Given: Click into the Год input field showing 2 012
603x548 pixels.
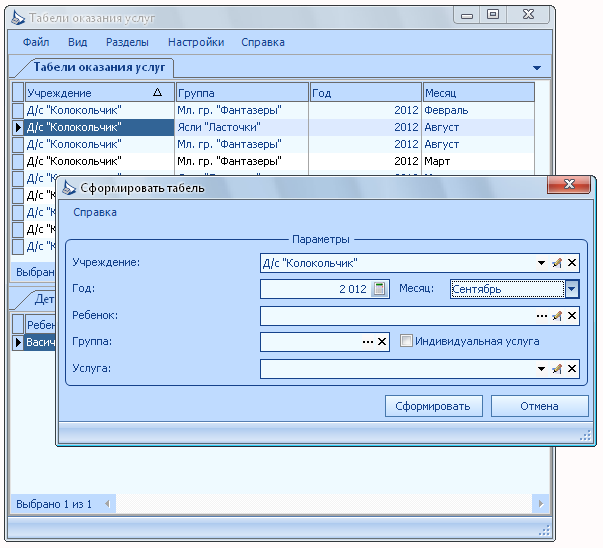Looking at the screenshot, I should coord(315,289).
